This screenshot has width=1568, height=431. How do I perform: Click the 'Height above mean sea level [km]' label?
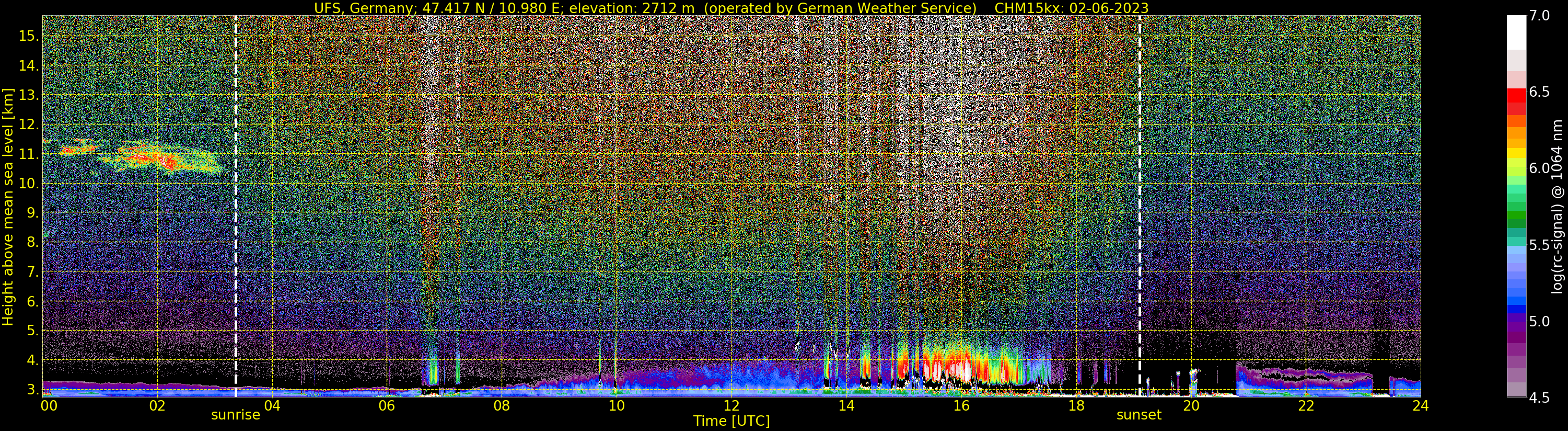[8, 206]
